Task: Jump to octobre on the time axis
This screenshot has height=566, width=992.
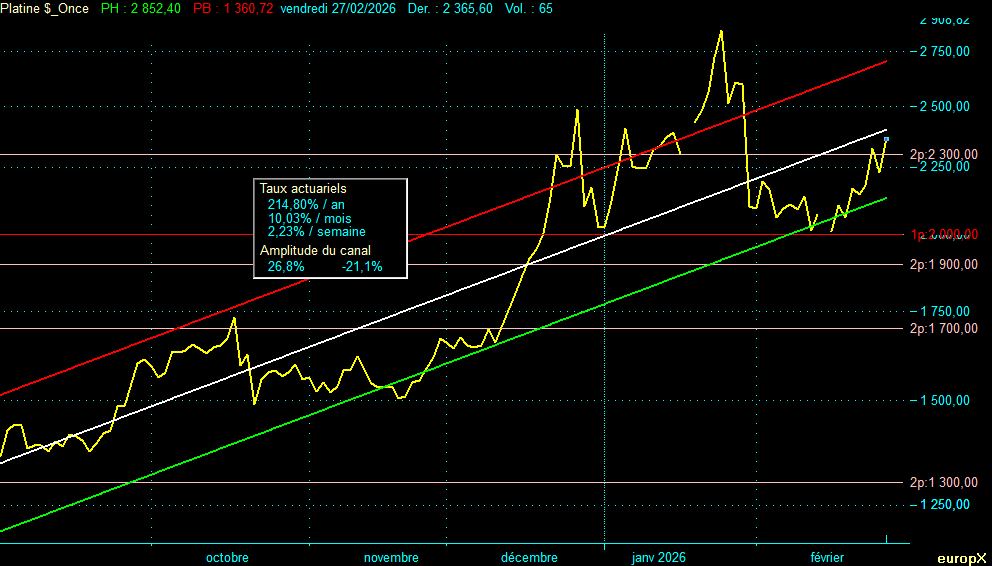Action: click(x=227, y=557)
